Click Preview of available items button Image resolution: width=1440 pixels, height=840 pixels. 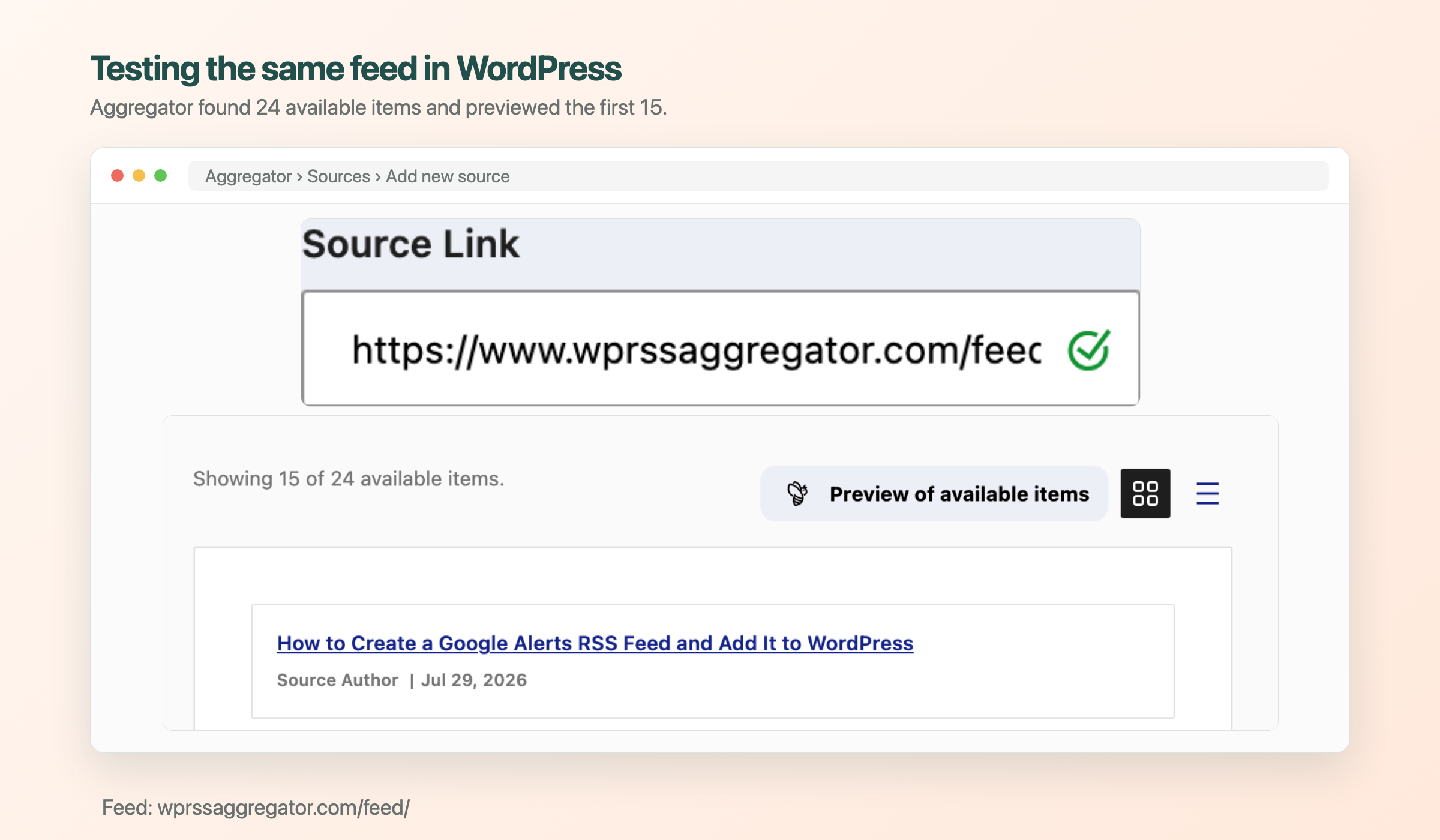(x=934, y=493)
